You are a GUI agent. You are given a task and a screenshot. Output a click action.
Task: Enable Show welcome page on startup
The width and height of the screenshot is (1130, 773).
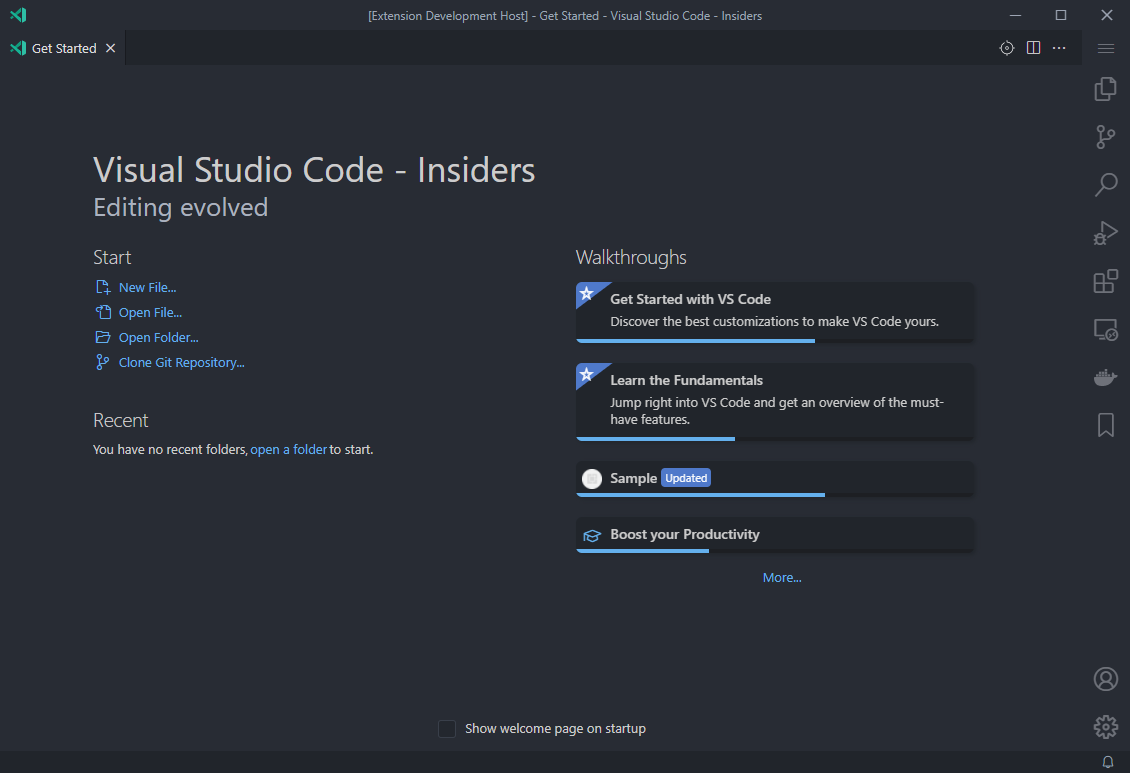pyautogui.click(x=447, y=729)
